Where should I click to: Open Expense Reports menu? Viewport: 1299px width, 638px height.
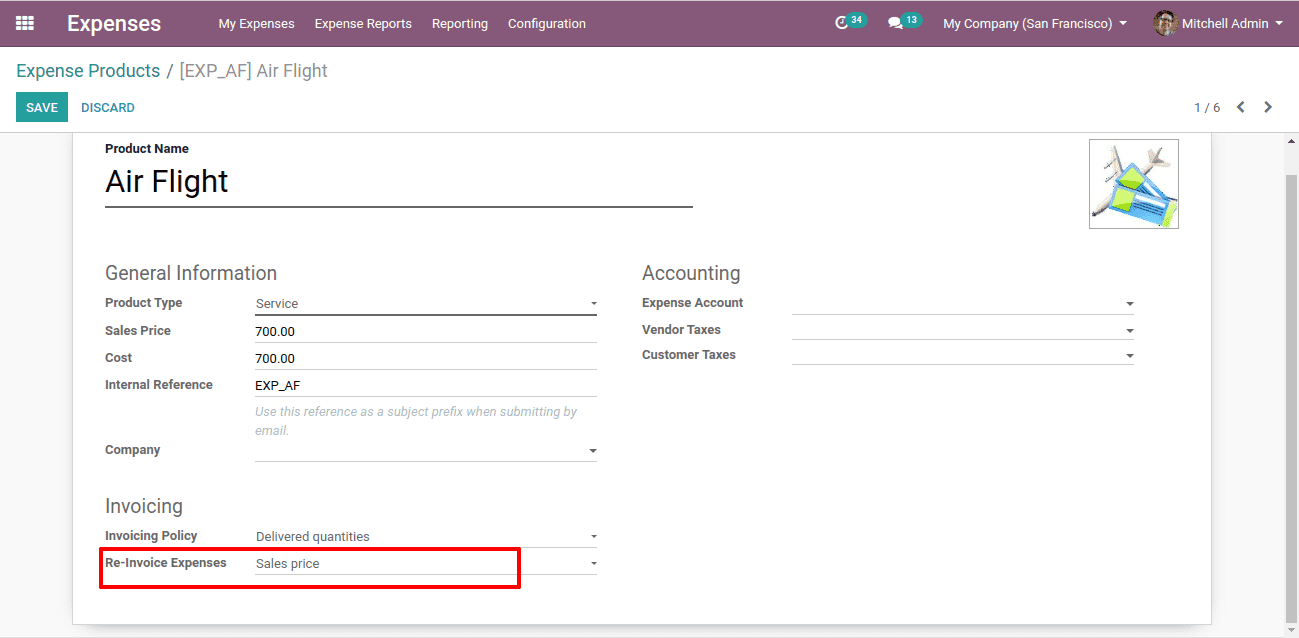(x=363, y=23)
